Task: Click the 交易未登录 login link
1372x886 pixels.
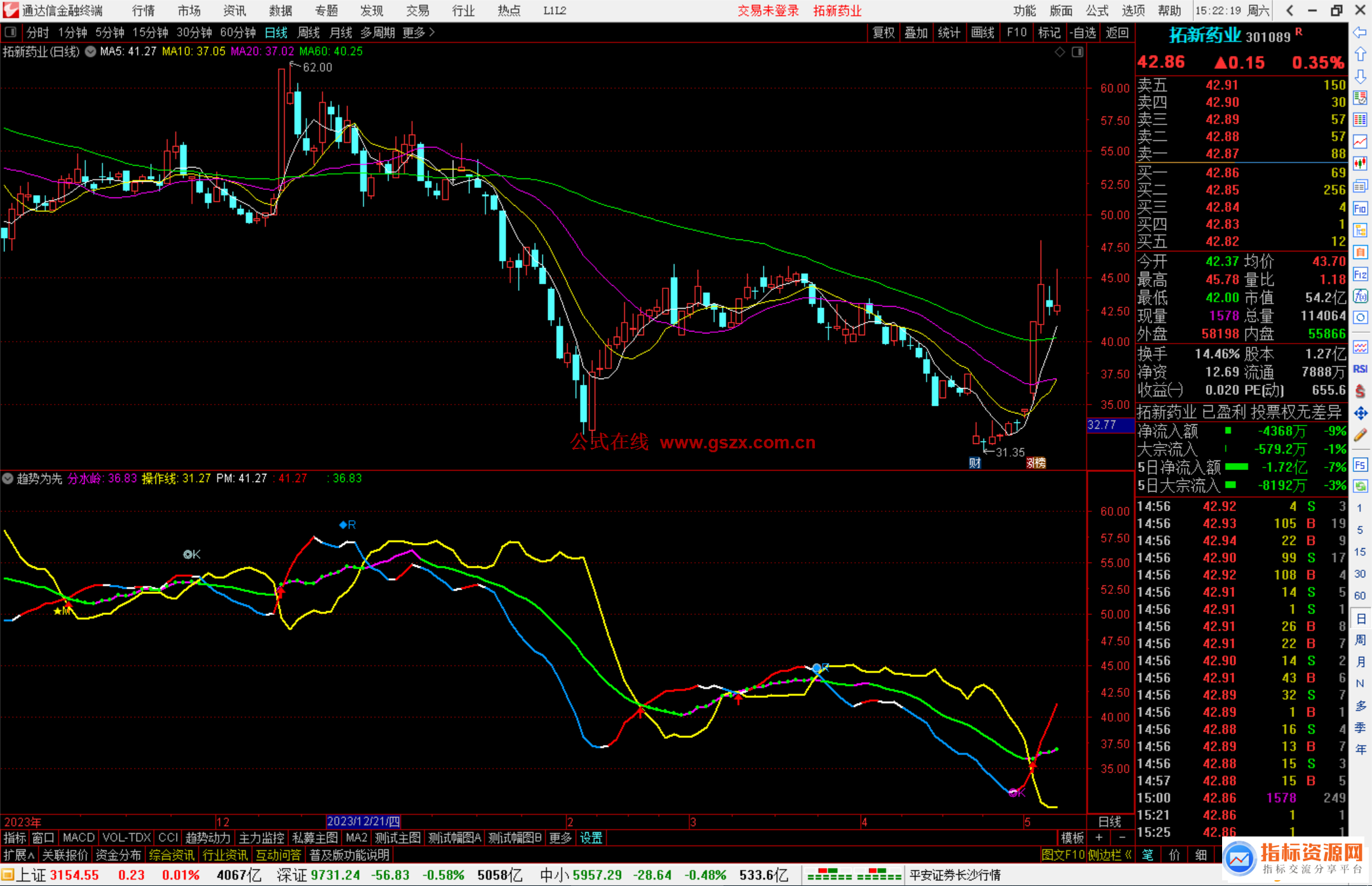Action: pos(768,10)
